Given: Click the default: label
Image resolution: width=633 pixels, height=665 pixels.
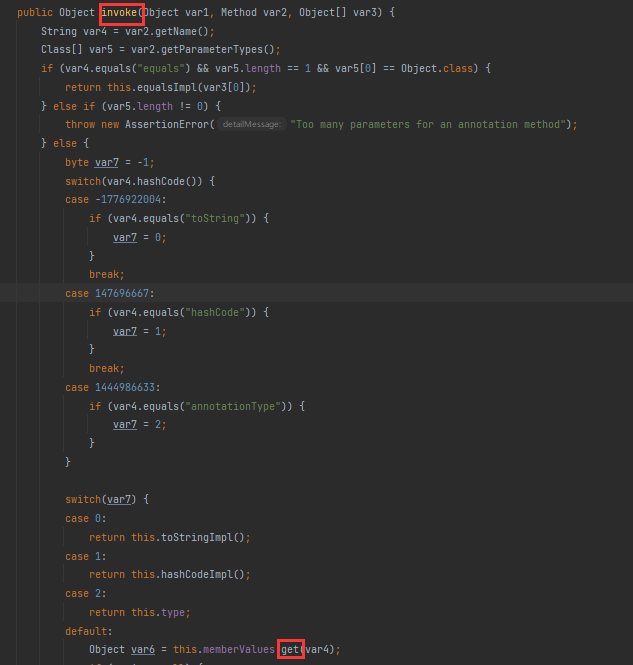Looking at the screenshot, I should pyautogui.click(x=89, y=631).
